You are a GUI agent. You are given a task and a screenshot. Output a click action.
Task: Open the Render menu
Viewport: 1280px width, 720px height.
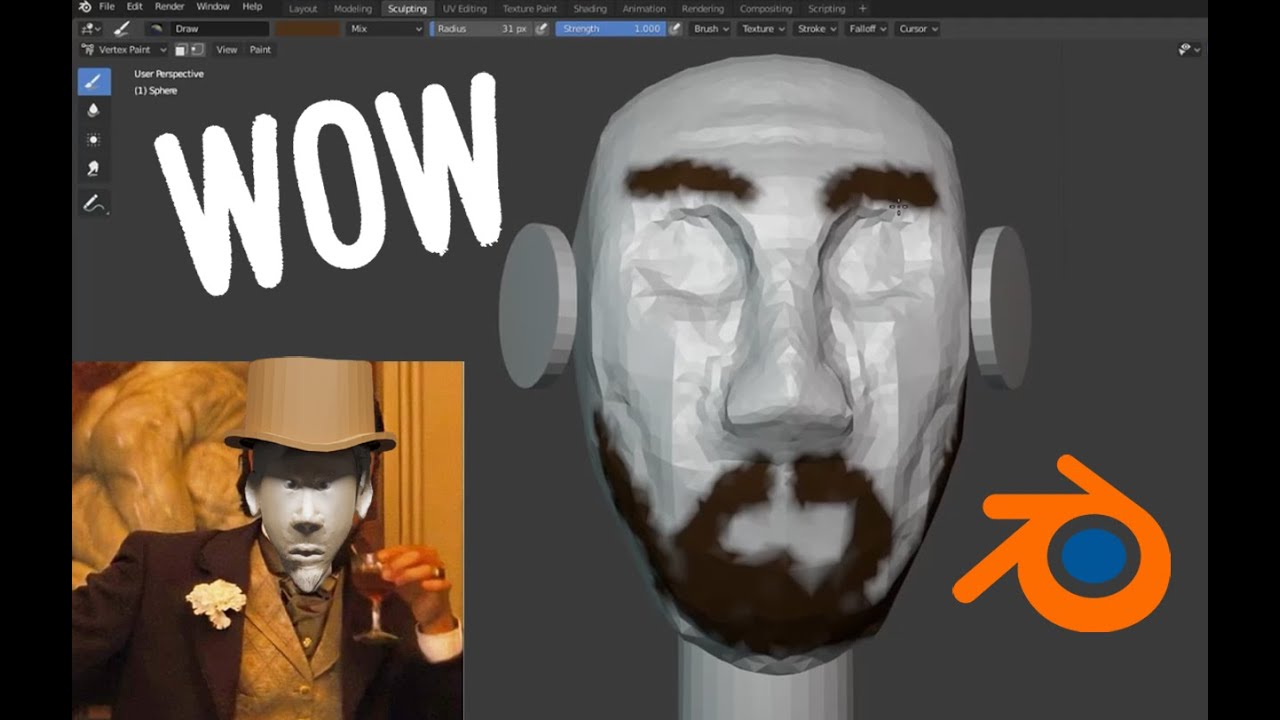(x=169, y=7)
